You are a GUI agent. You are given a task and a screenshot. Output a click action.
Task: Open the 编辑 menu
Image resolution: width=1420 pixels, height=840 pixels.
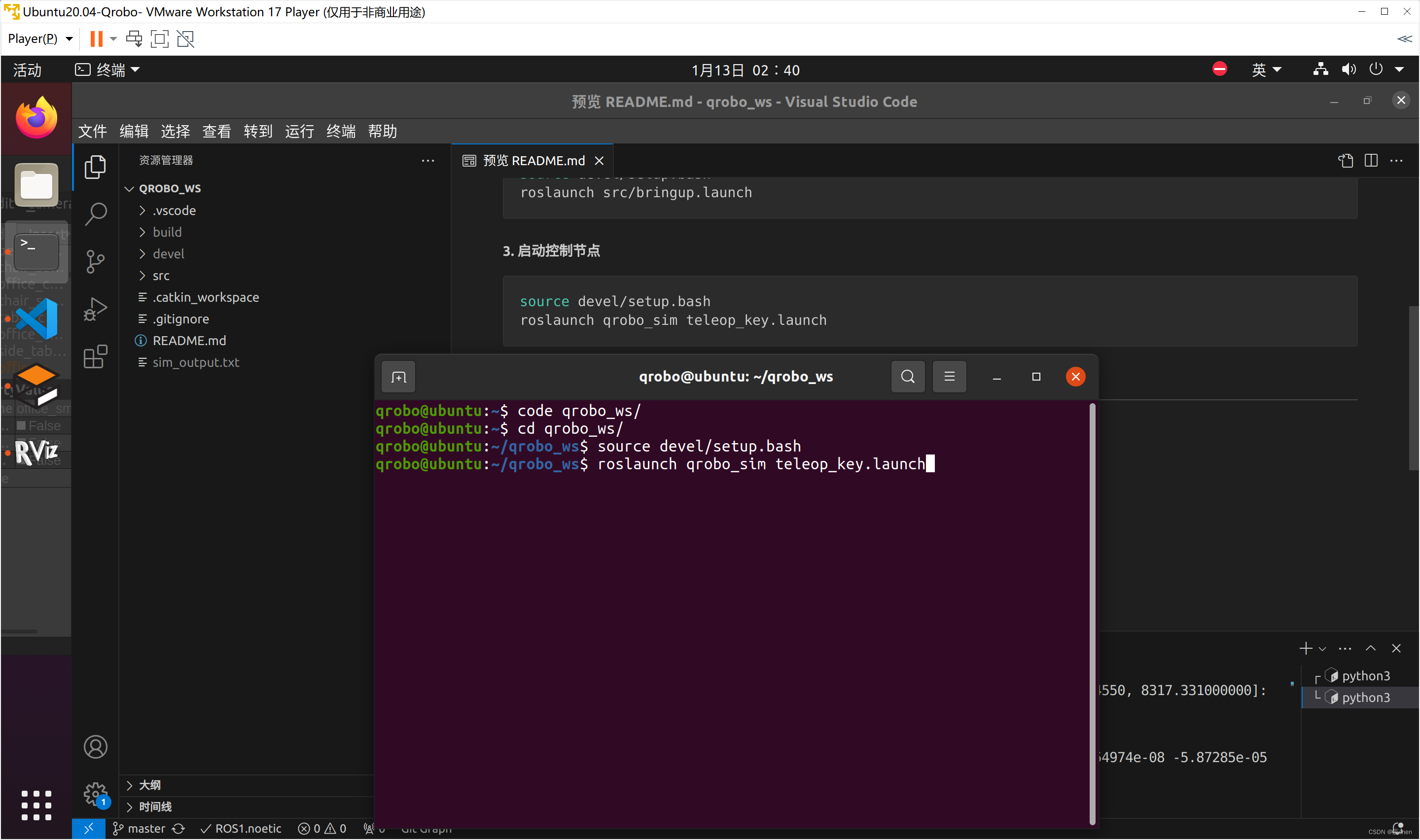[x=134, y=131]
